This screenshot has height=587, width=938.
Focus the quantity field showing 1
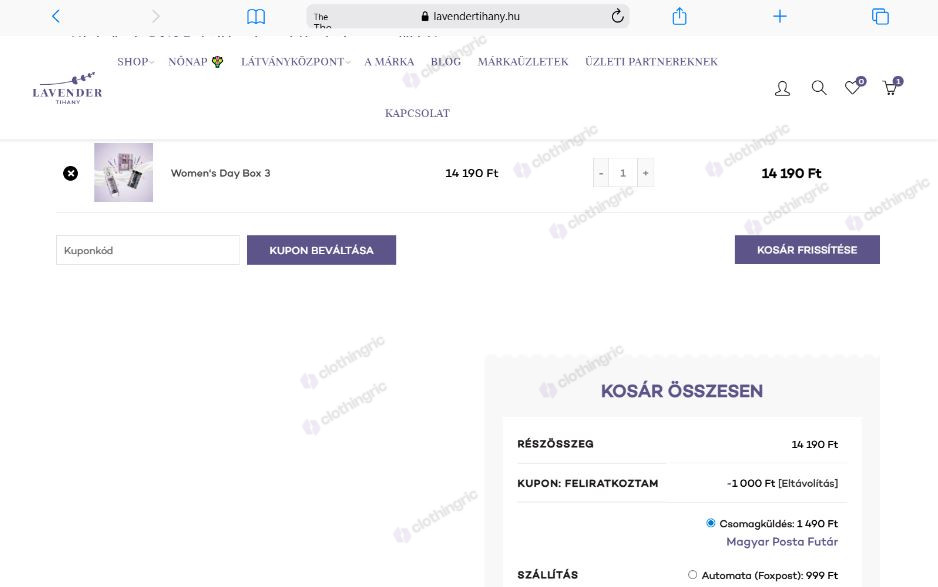click(x=623, y=173)
